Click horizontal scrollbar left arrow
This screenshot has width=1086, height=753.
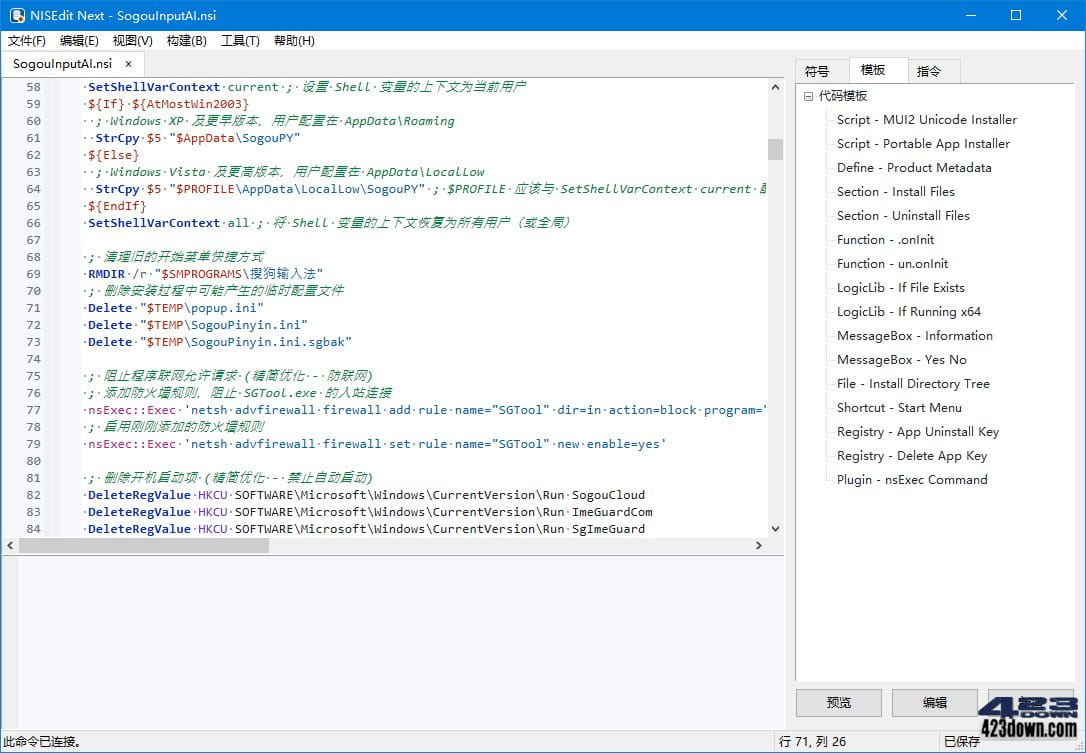(x=10, y=546)
